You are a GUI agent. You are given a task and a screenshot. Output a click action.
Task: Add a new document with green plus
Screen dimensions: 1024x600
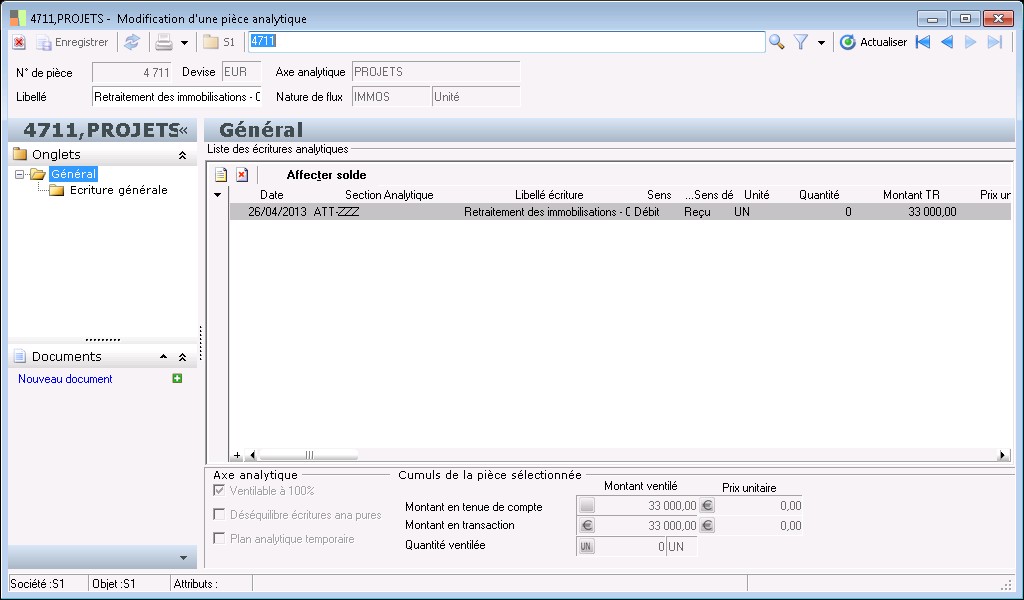click(177, 379)
